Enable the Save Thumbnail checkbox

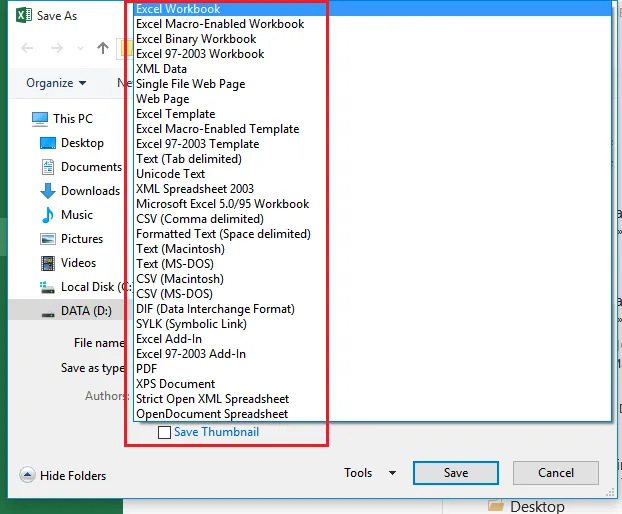tap(164, 432)
